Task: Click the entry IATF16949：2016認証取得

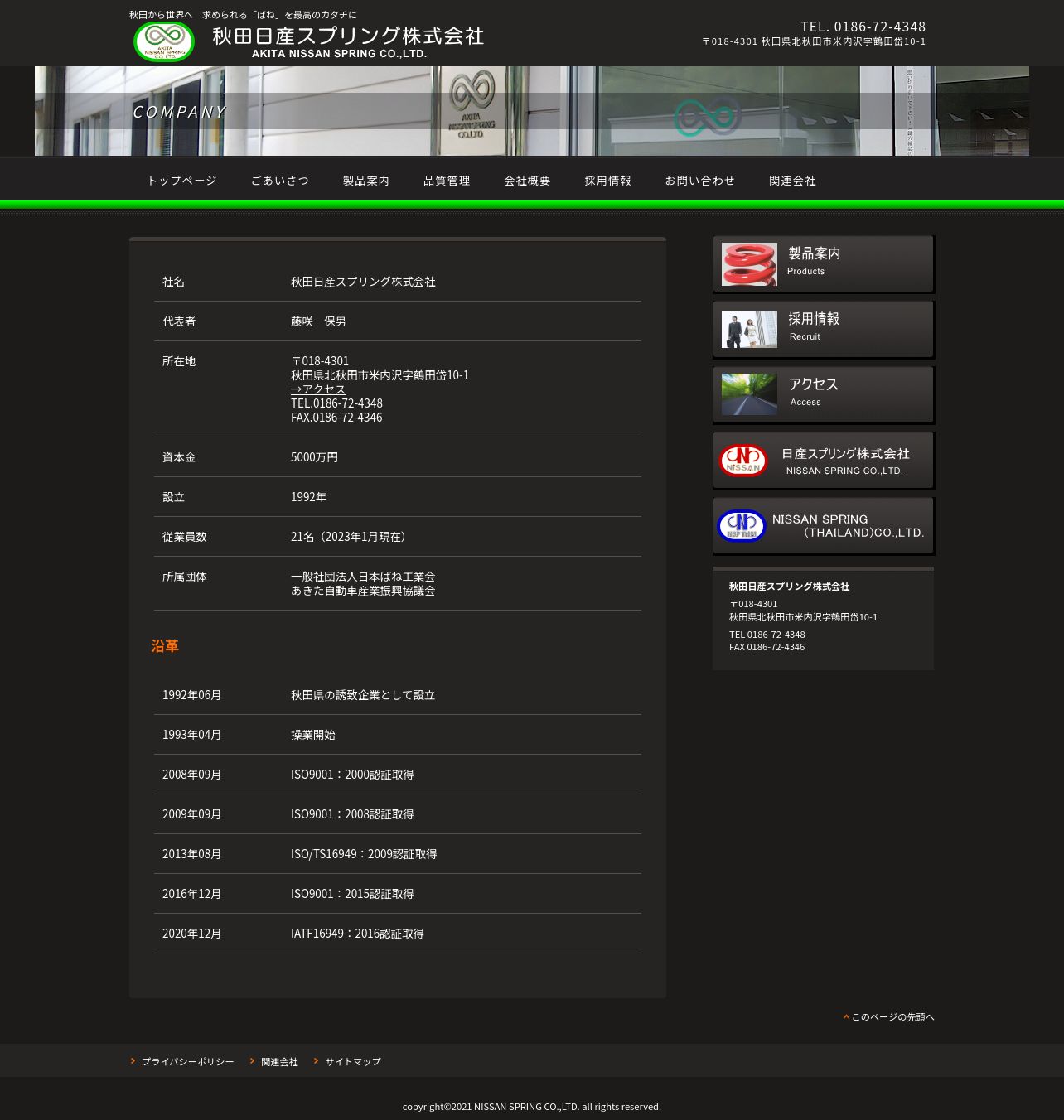Action: (357, 934)
